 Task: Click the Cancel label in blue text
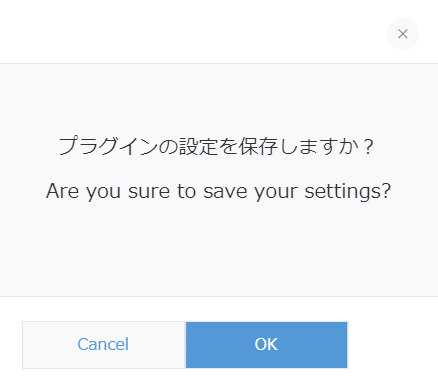point(103,344)
